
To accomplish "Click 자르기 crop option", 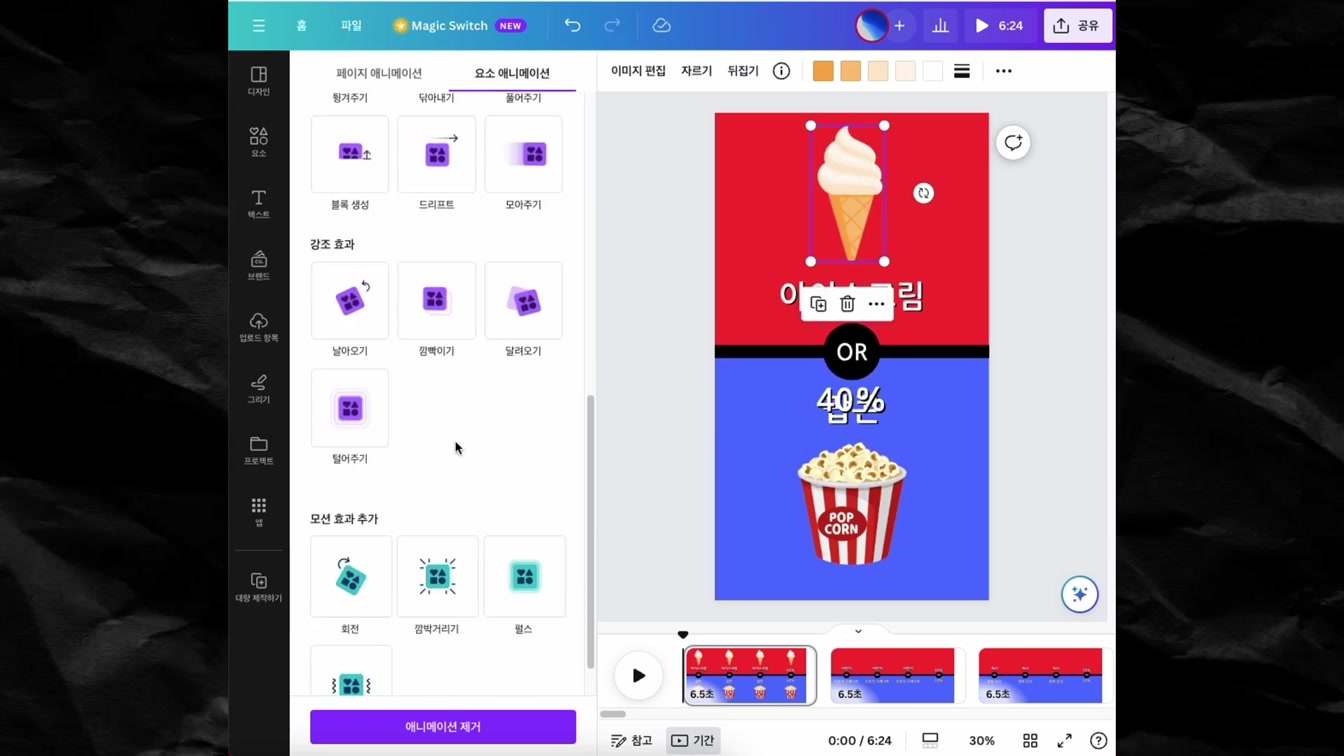I will pos(696,71).
